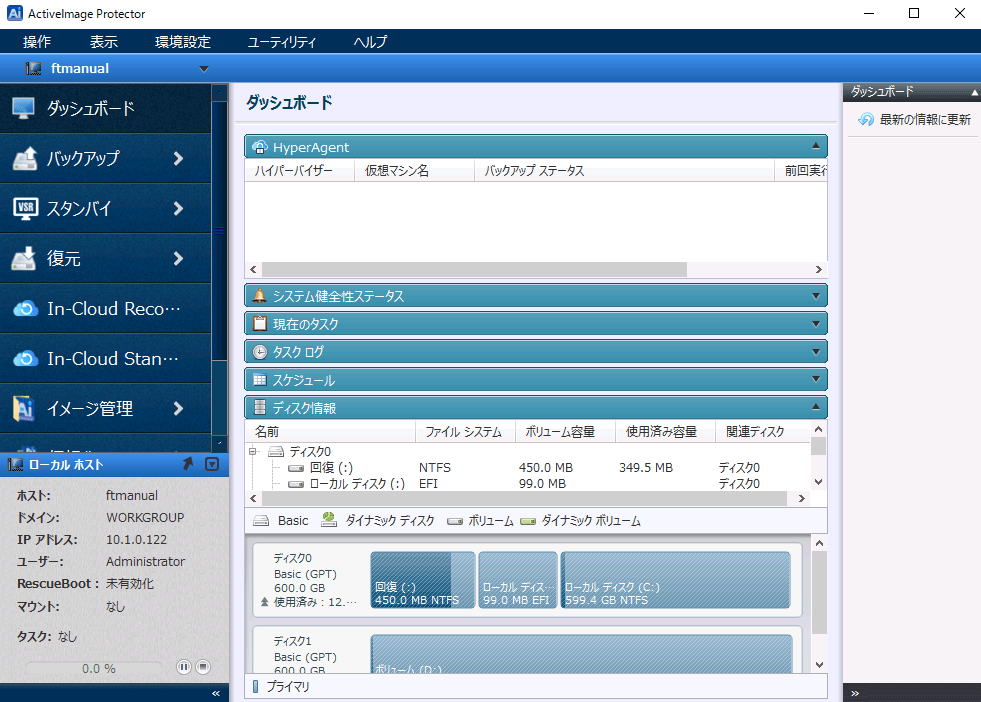Open the ftmanual host dropdown
Image resolution: width=981 pixels, height=702 pixels.
[x=204, y=69]
